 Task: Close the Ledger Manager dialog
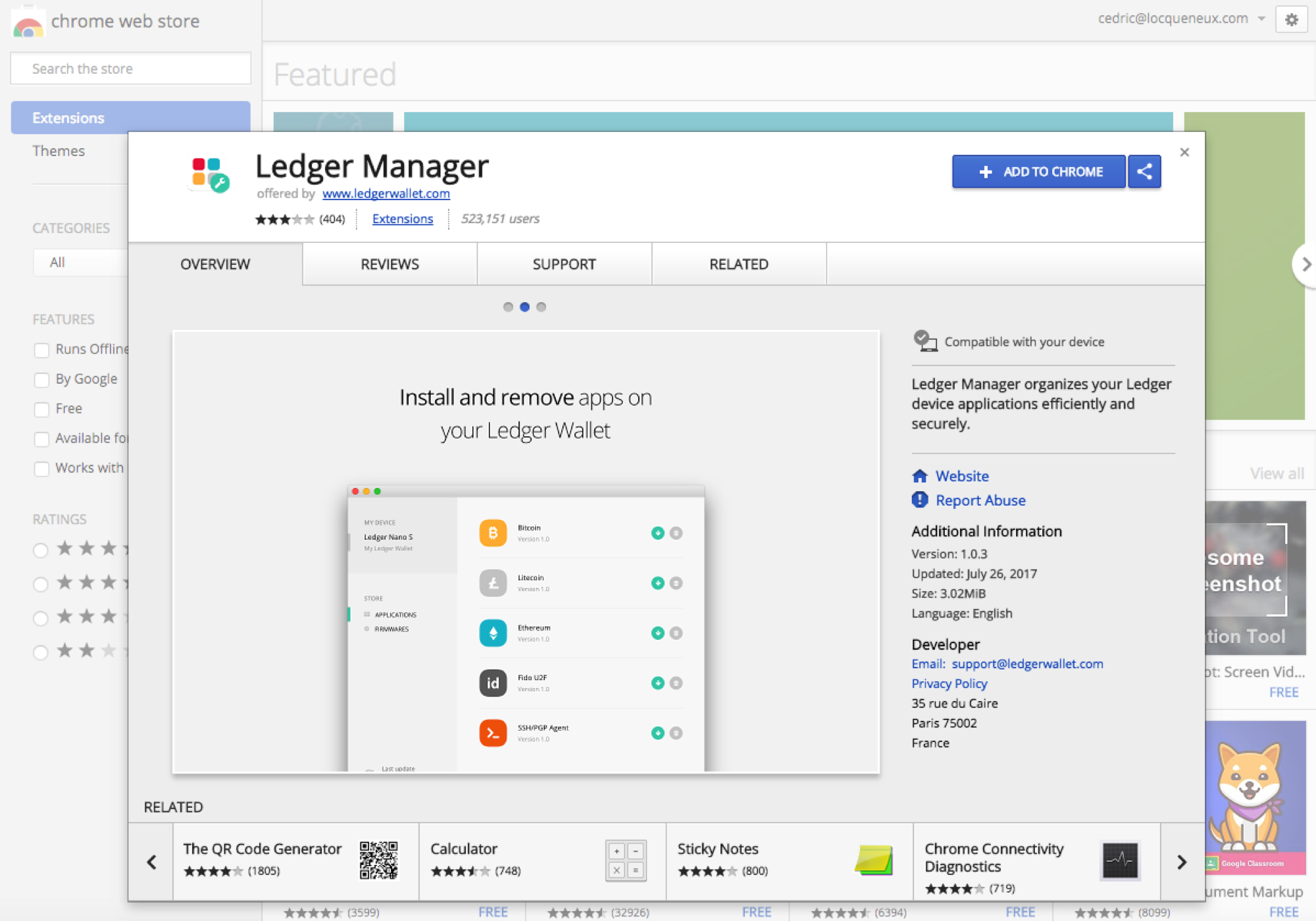click(x=1184, y=152)
